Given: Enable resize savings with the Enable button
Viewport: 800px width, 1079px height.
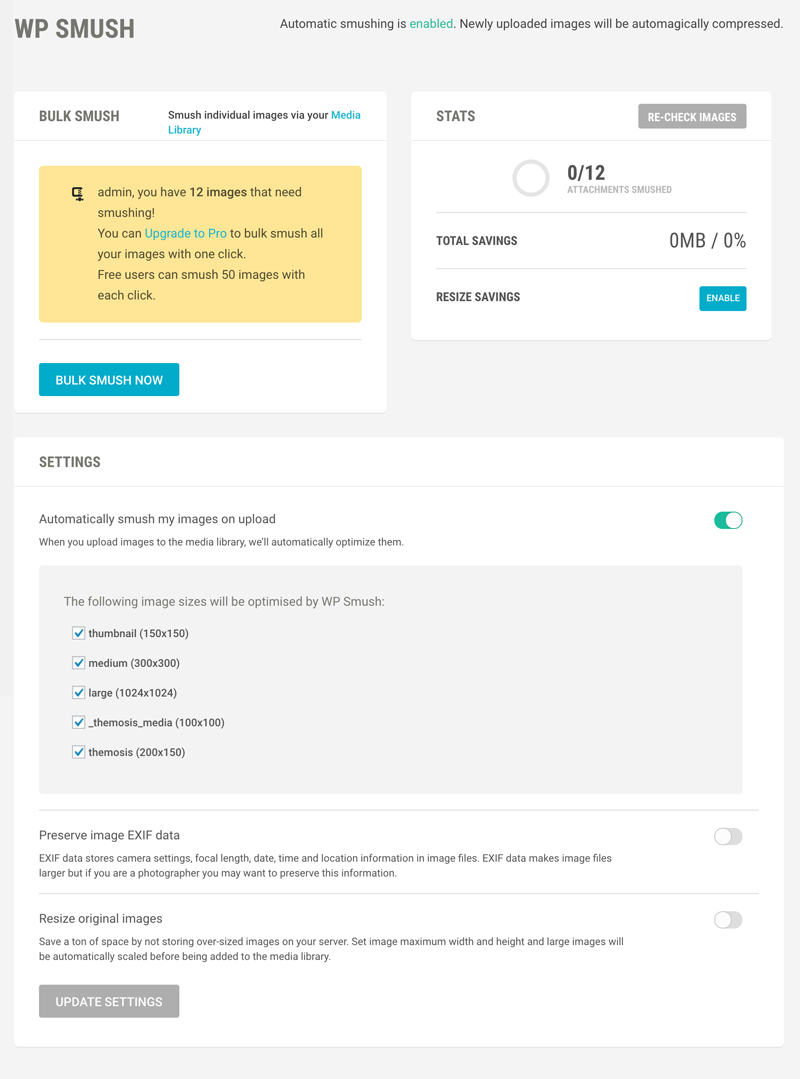Looking at the screenshot, I should (x=723, y=298).
